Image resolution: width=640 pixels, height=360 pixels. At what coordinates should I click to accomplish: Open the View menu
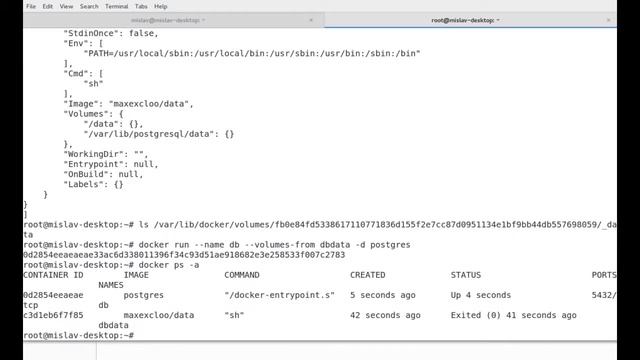click(66, 7)
